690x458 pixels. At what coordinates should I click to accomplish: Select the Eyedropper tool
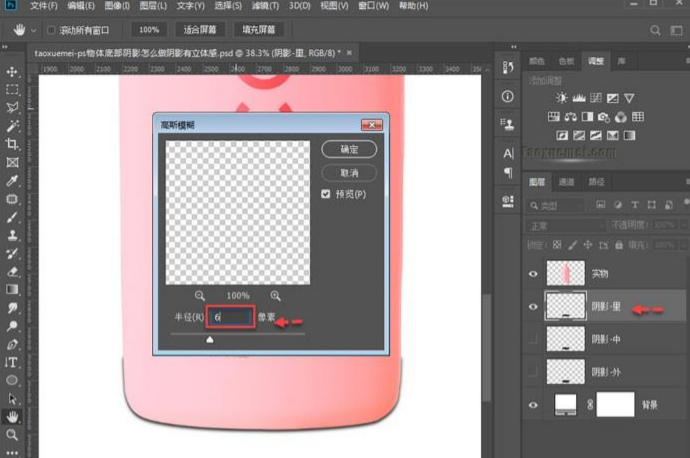pos(12,180)
